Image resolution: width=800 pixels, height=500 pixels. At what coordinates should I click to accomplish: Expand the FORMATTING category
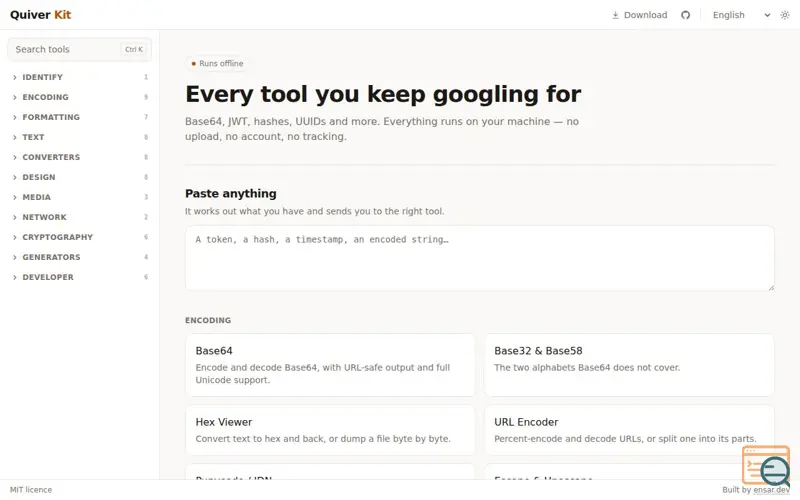pos(80,117)
